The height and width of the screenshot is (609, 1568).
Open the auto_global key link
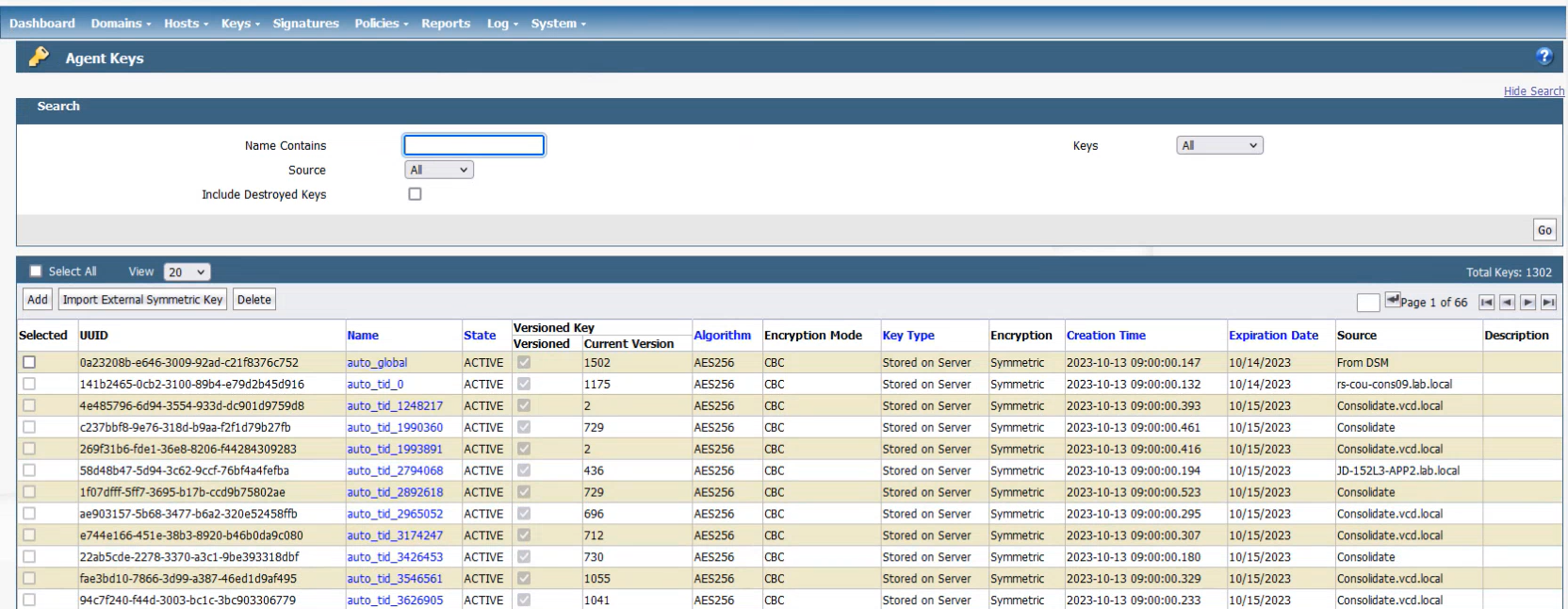[x=377, y=363]
